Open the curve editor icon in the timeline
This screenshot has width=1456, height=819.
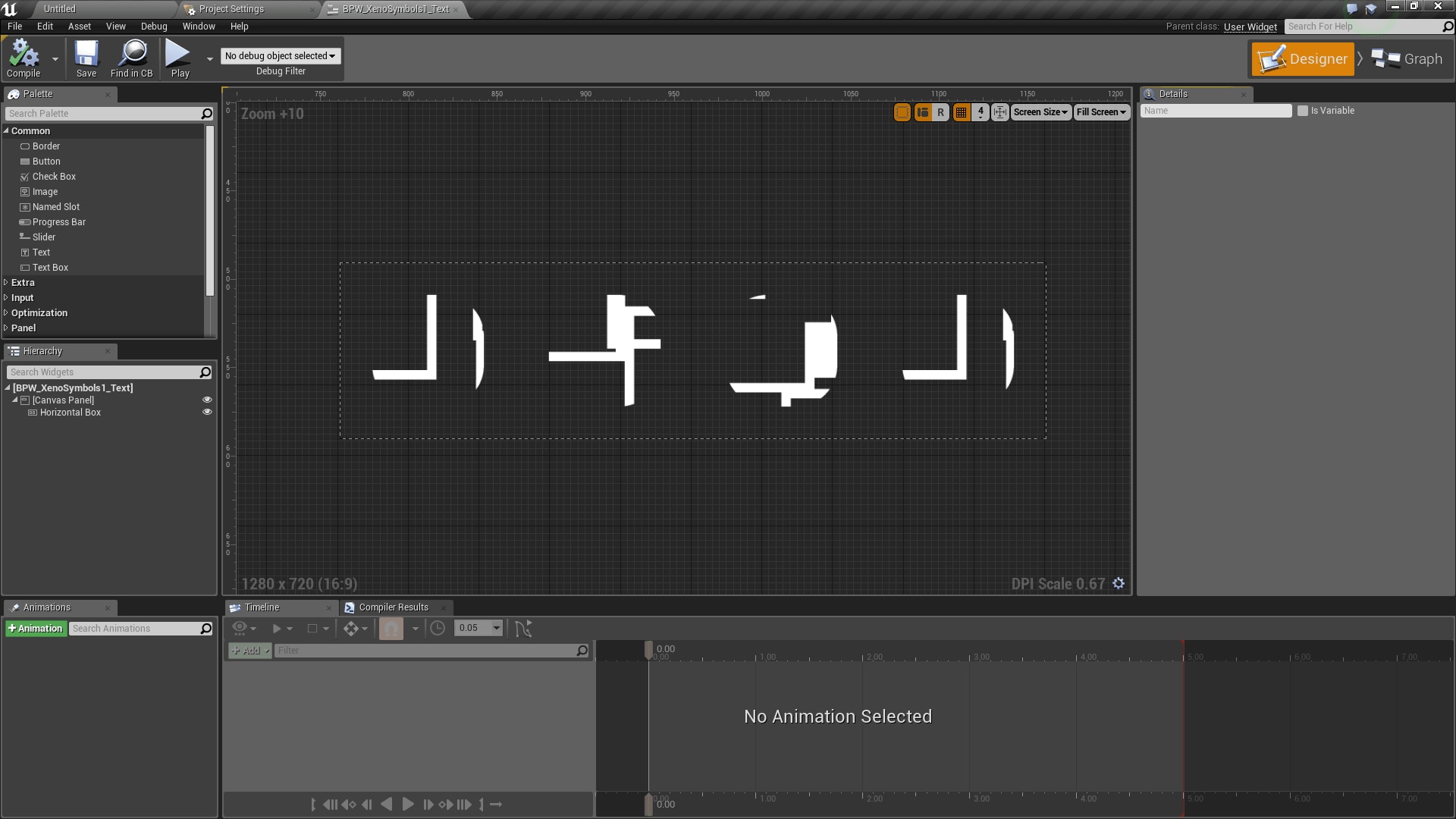[523, 628]
